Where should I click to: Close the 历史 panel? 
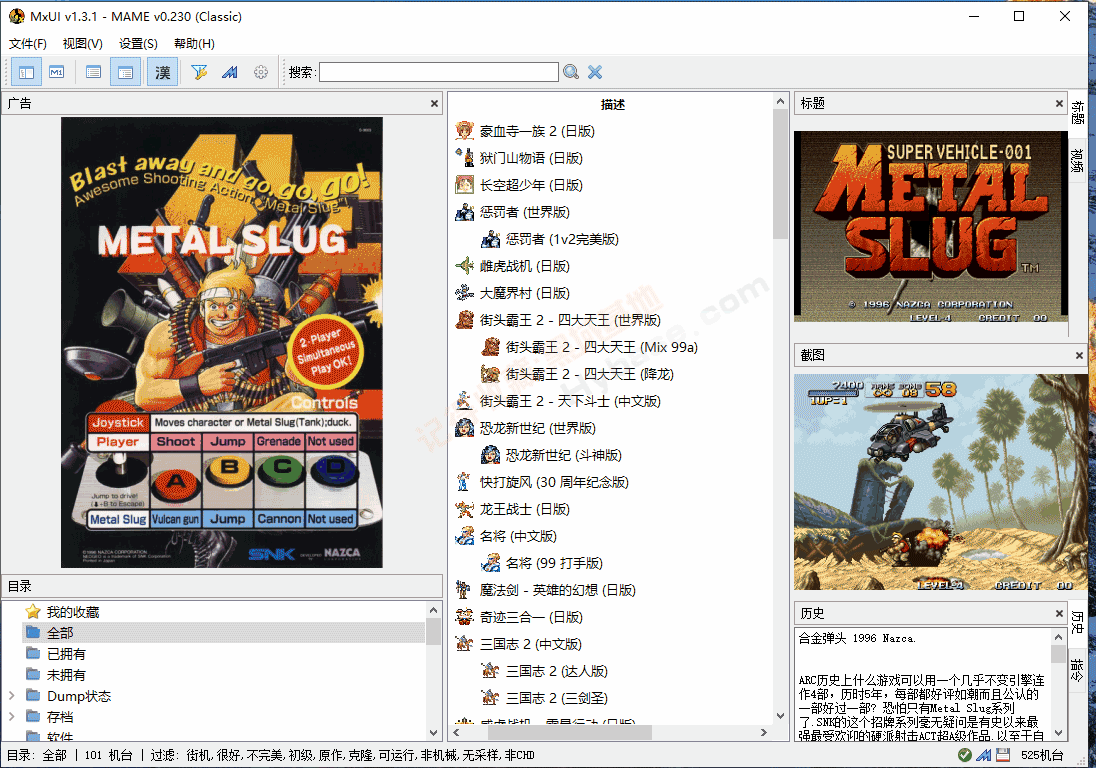(x=1059, y=613)
